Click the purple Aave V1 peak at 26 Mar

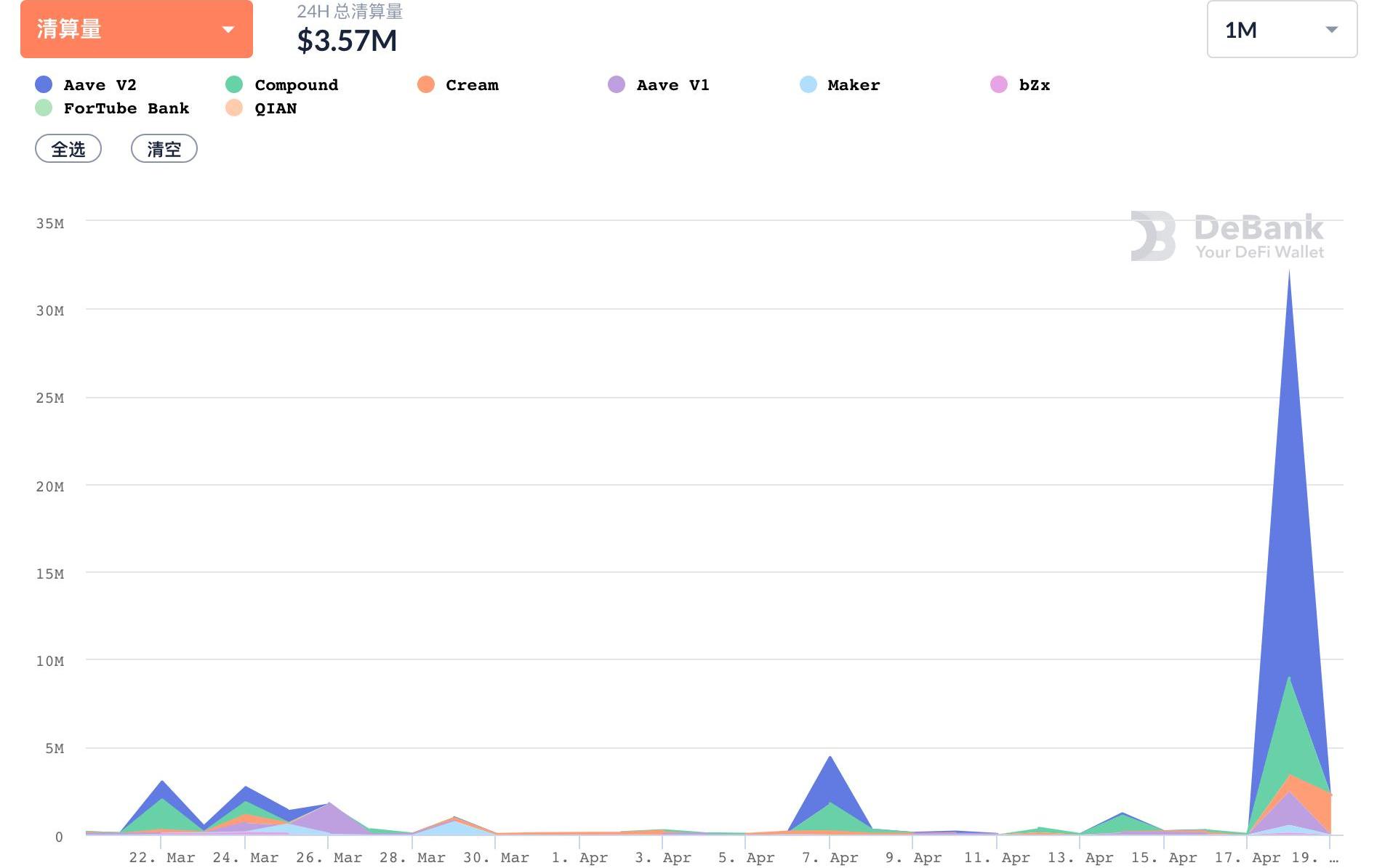click(x=329, y=818)
